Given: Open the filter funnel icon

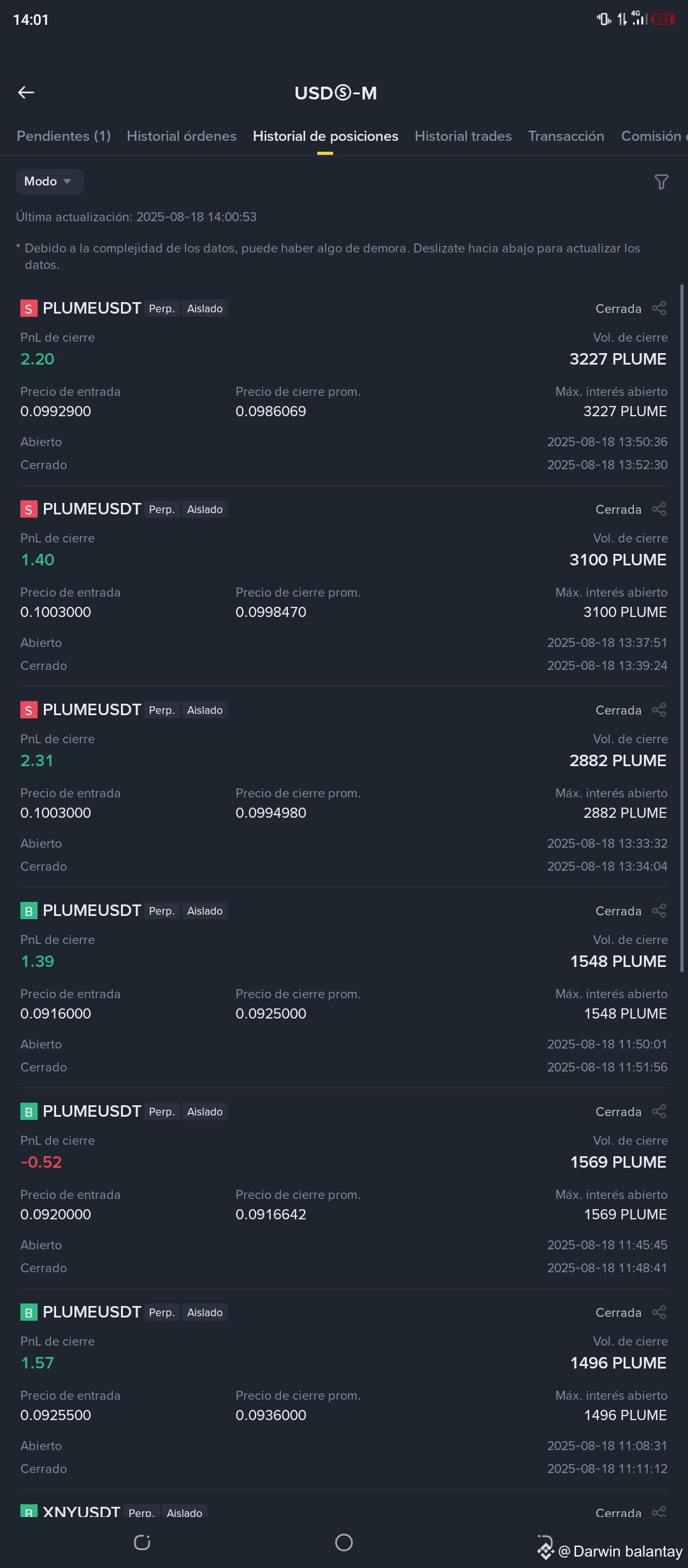Looking at the screenshot, I should [x=661, y=182].
